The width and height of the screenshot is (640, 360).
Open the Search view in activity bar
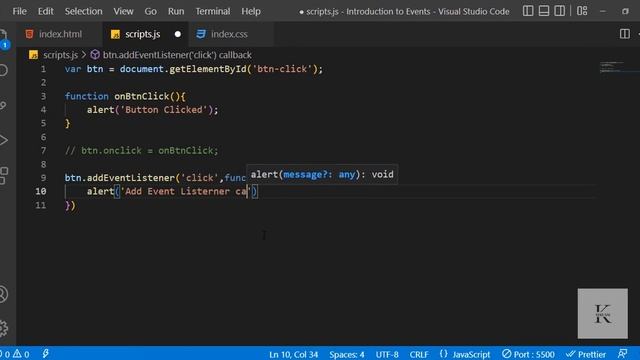tap(4, 70)
